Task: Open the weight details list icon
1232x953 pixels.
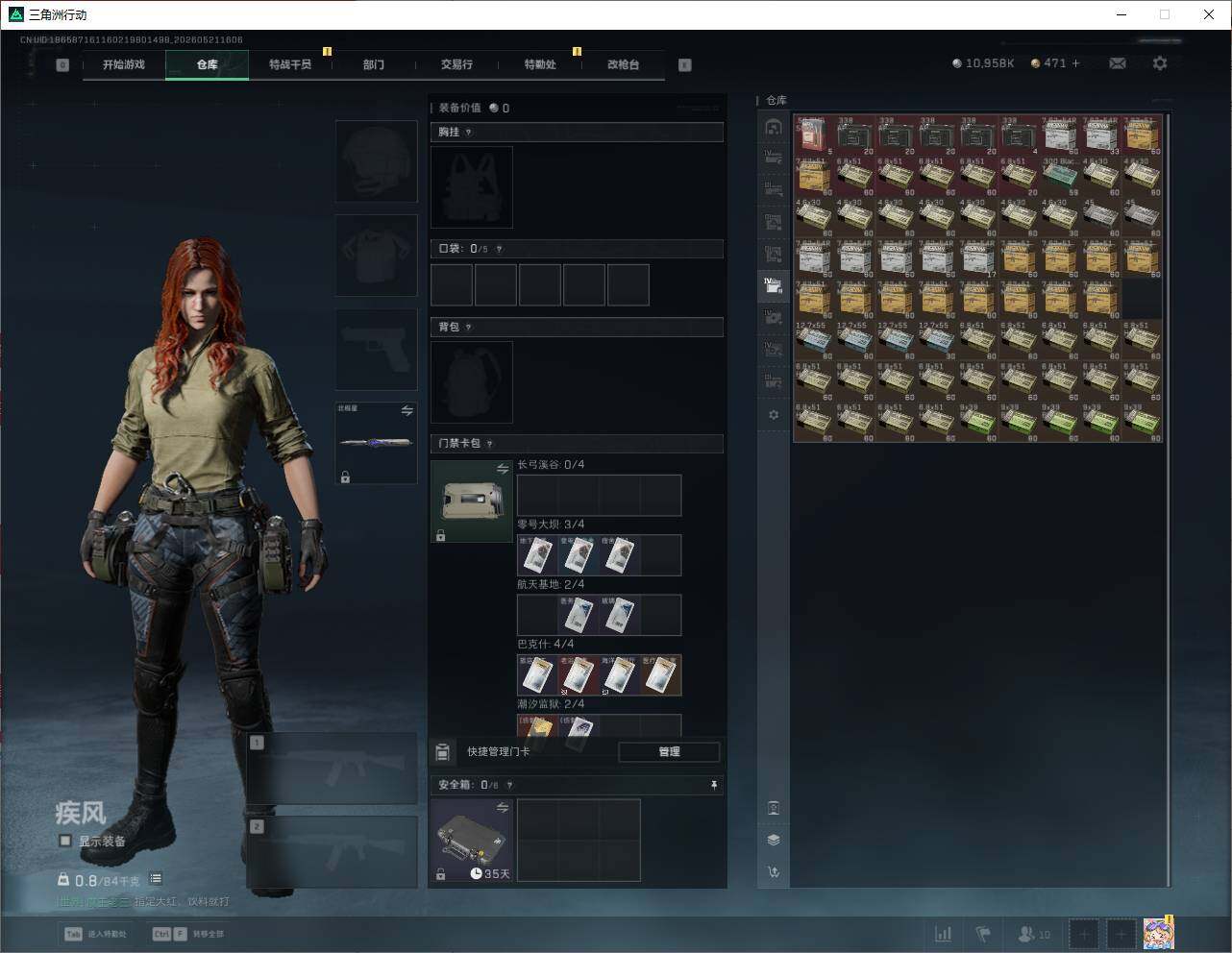Action: pos(156,879)
